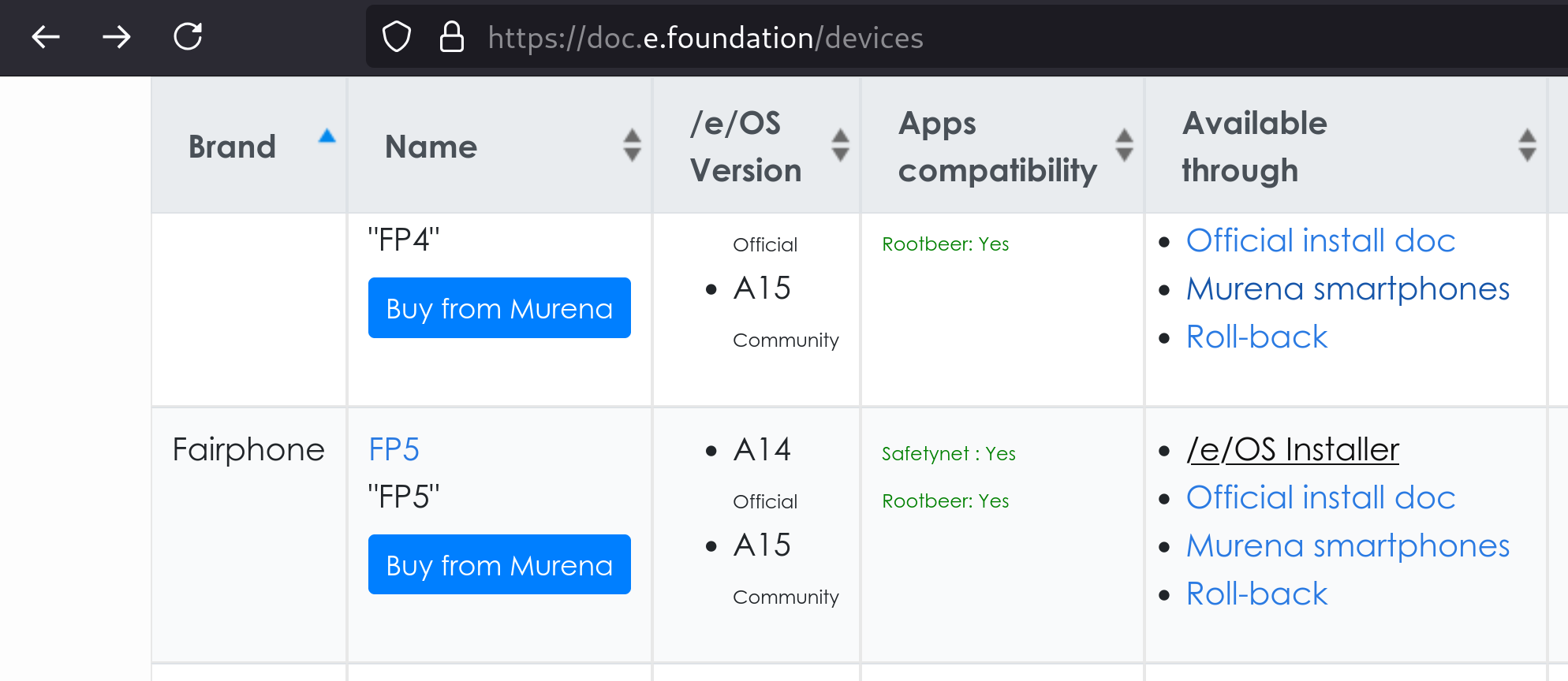Sort table by Brand column arrow
Screen dimensions: 1568x681
(x=327, y=136)
